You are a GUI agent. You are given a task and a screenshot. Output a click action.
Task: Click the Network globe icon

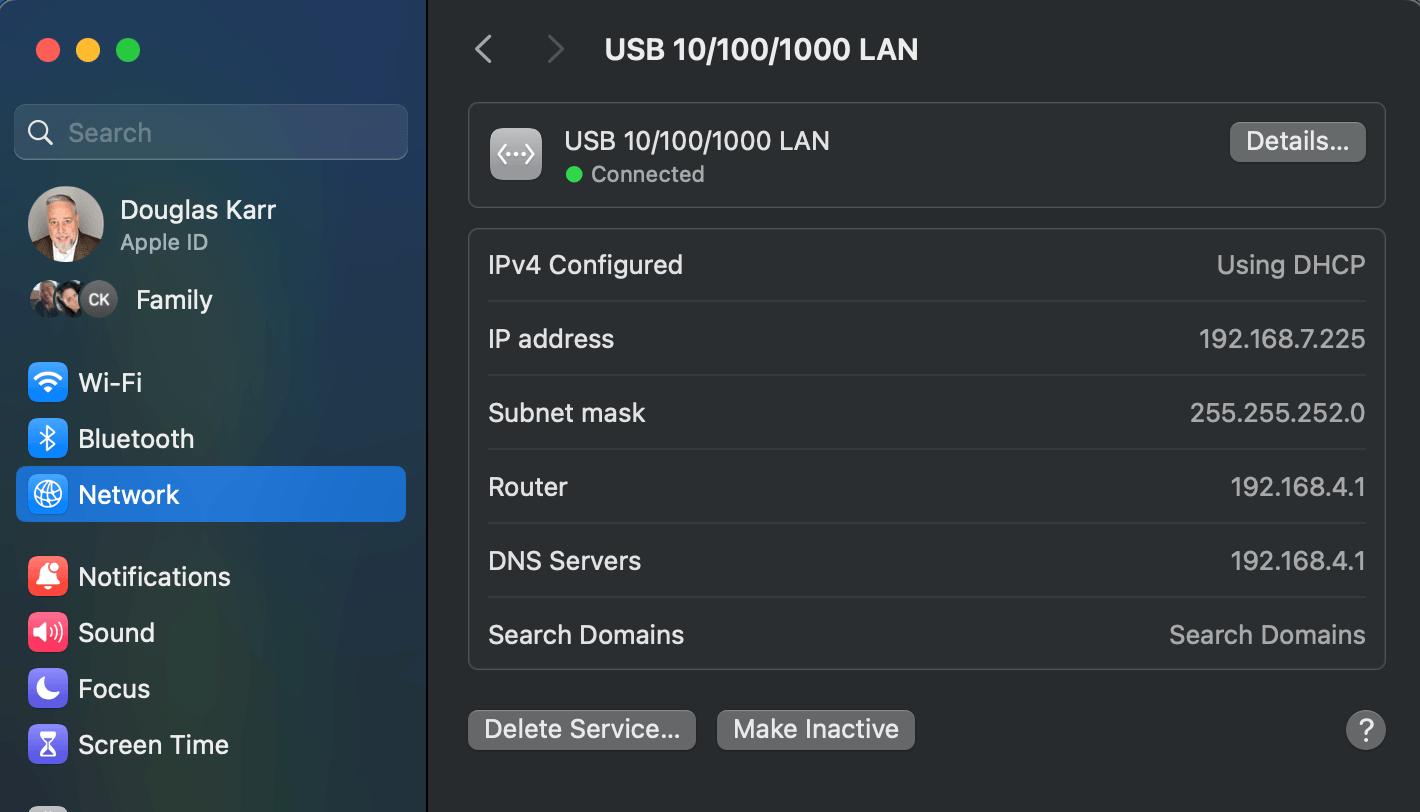(x=47, y=493)
